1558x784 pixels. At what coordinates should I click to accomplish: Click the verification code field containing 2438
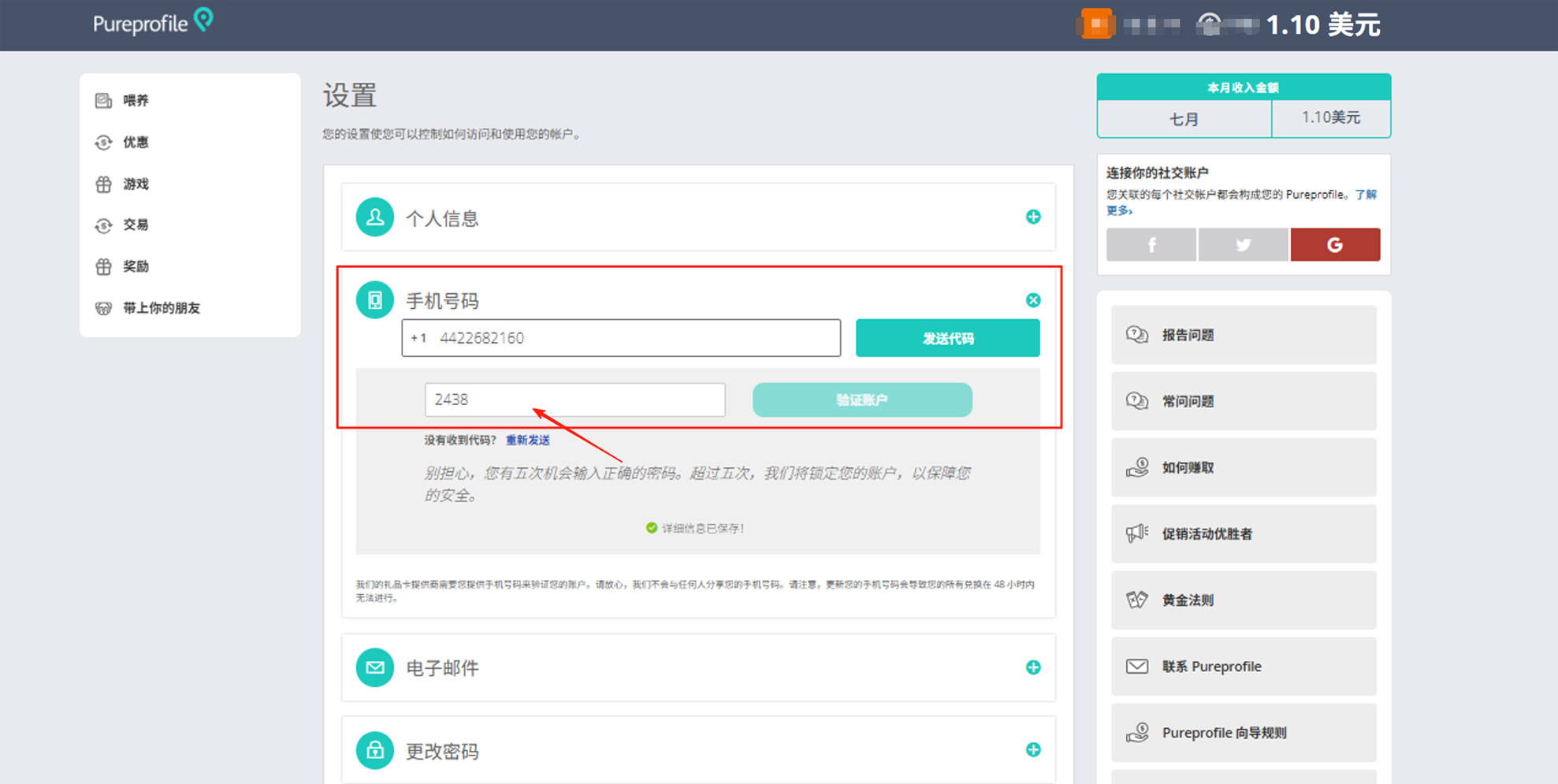[x=575, y=399]
